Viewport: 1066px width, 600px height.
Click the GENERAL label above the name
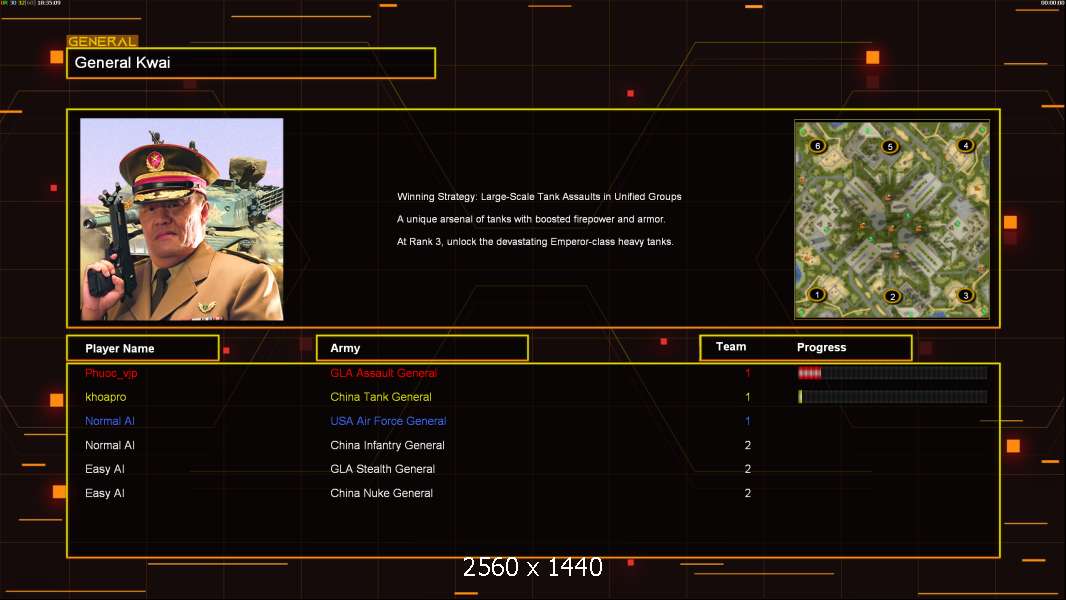click(102, 41)
